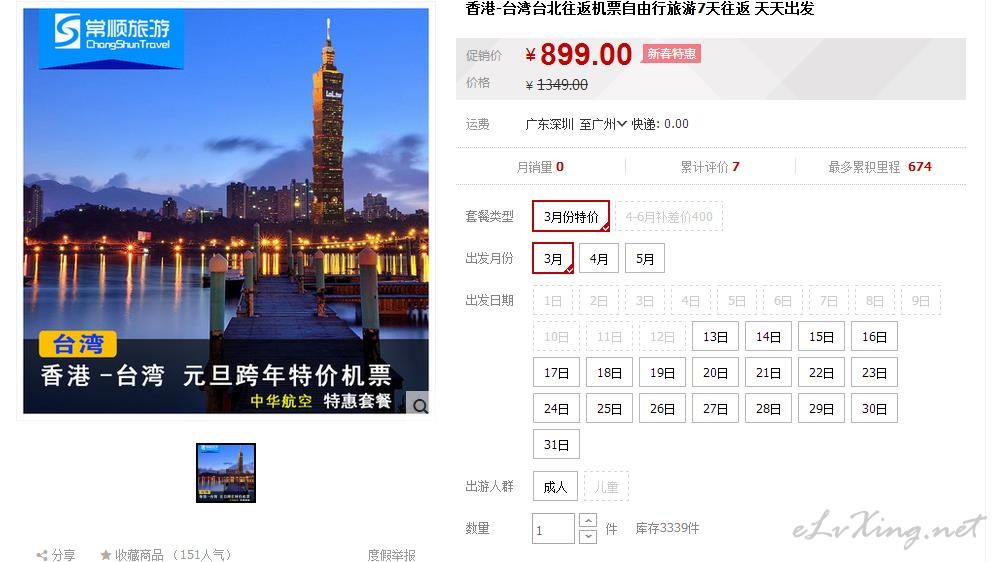Select 成人 as traveler type
Screen dimensions: 997x562
click(x=555, y=487)
